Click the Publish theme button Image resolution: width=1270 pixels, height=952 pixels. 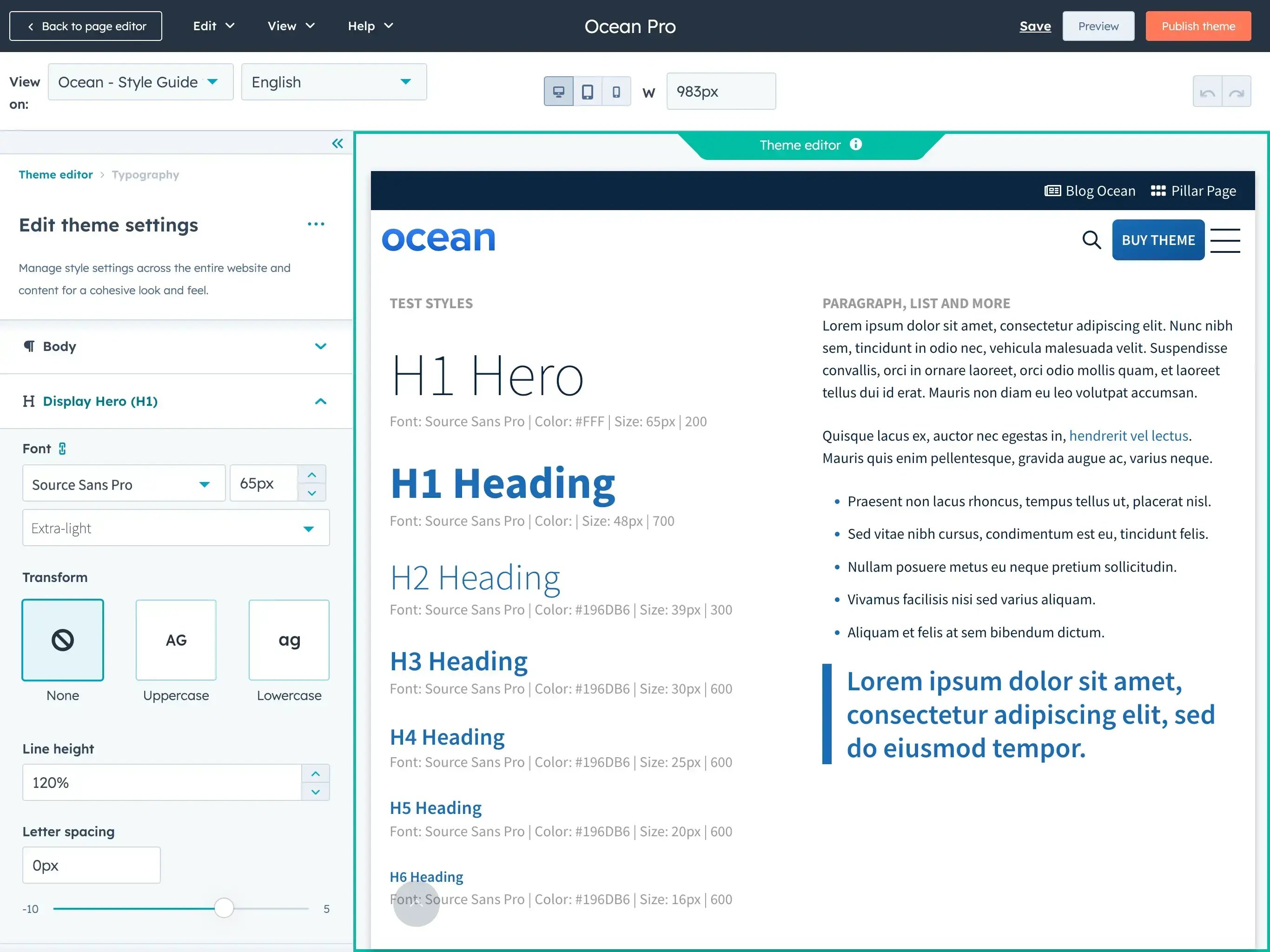pyautogui.click(x=1198, y=26)
